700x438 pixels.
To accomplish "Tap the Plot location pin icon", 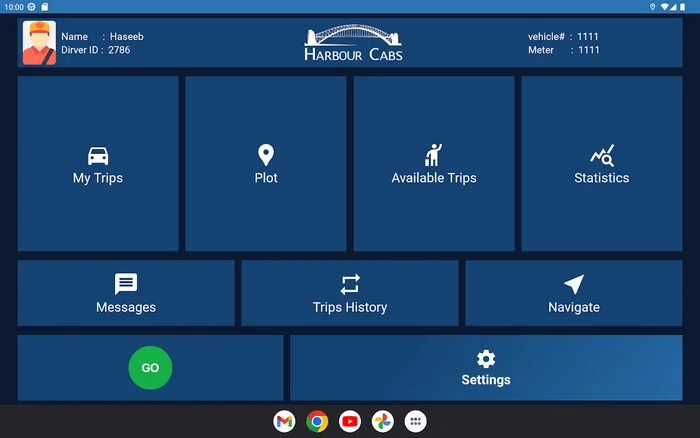I will pyautogui.click(x=266, y=155).
